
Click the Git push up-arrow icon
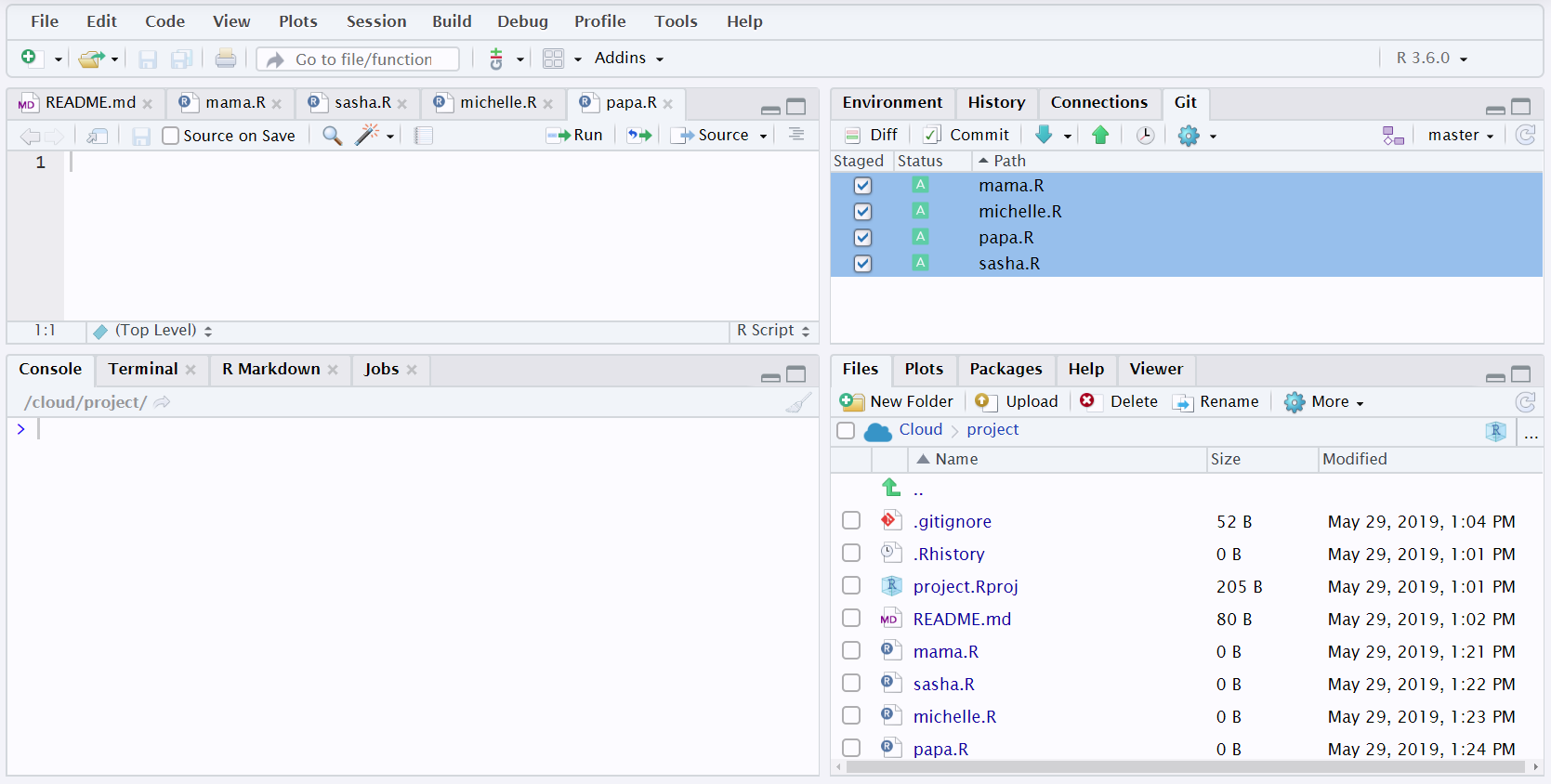pyautogui.click(x=1100, y=135)
